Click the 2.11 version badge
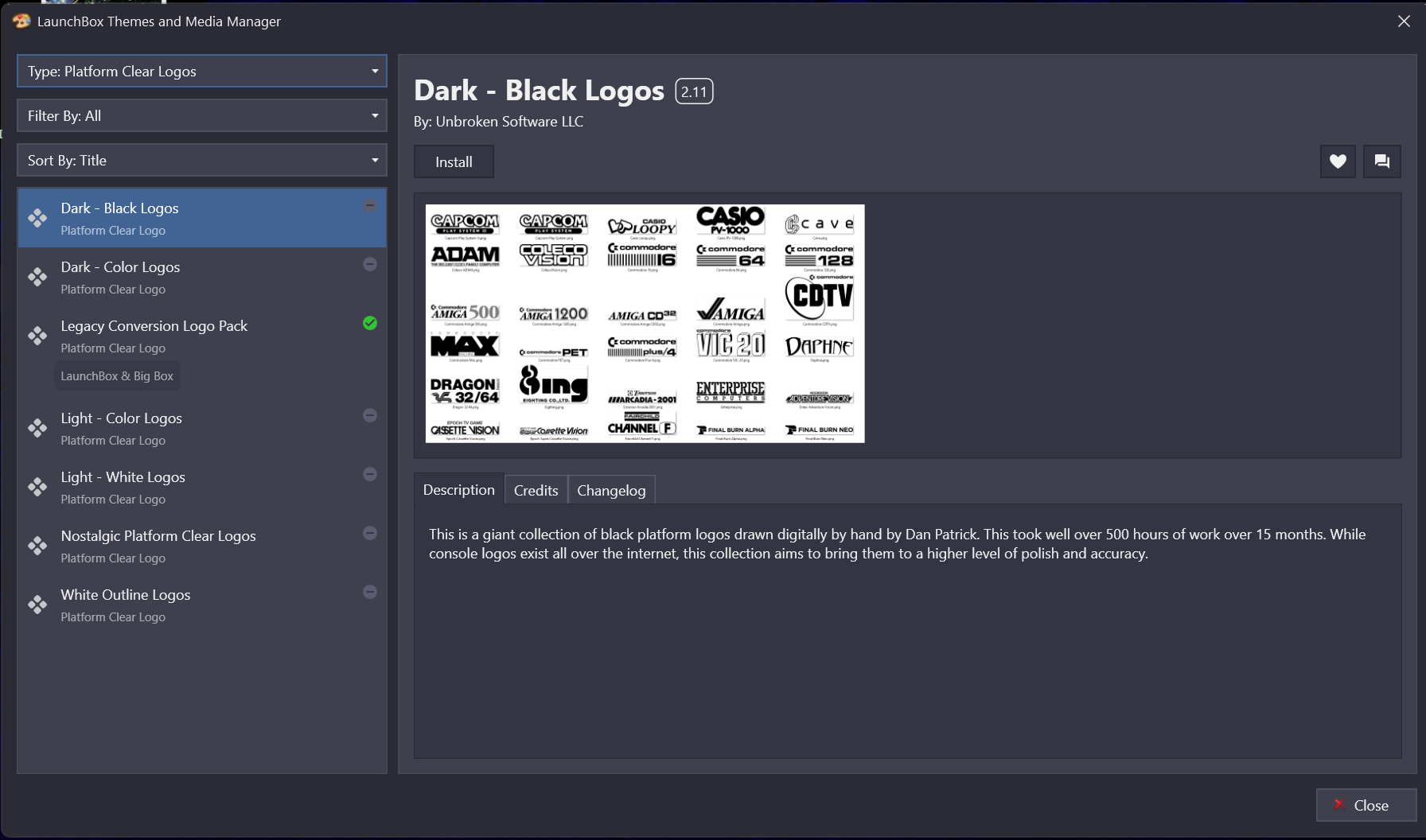Image resolution: width=1426 pixels, height=840 pixels. (x=694, y=91)
